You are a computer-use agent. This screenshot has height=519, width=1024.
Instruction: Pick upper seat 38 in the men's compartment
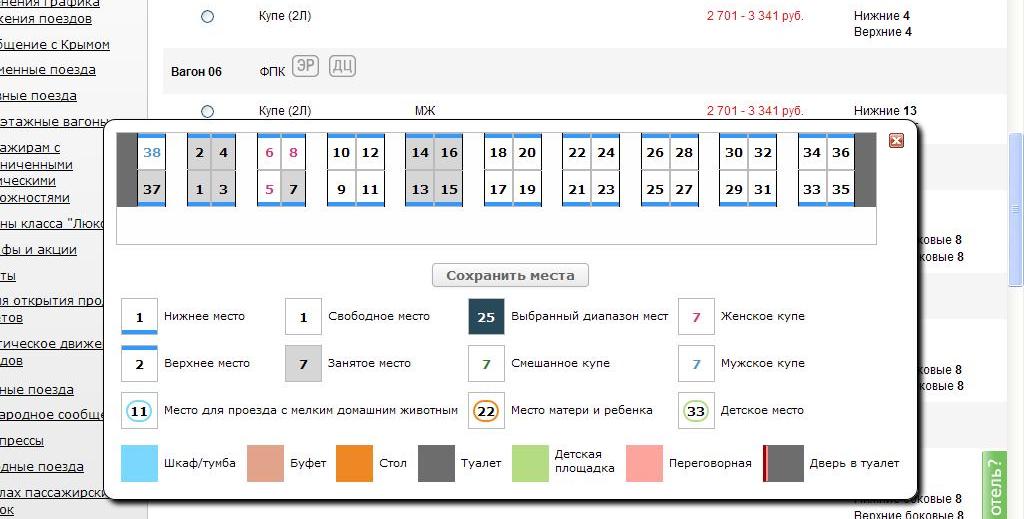click(x=151, y=153)
